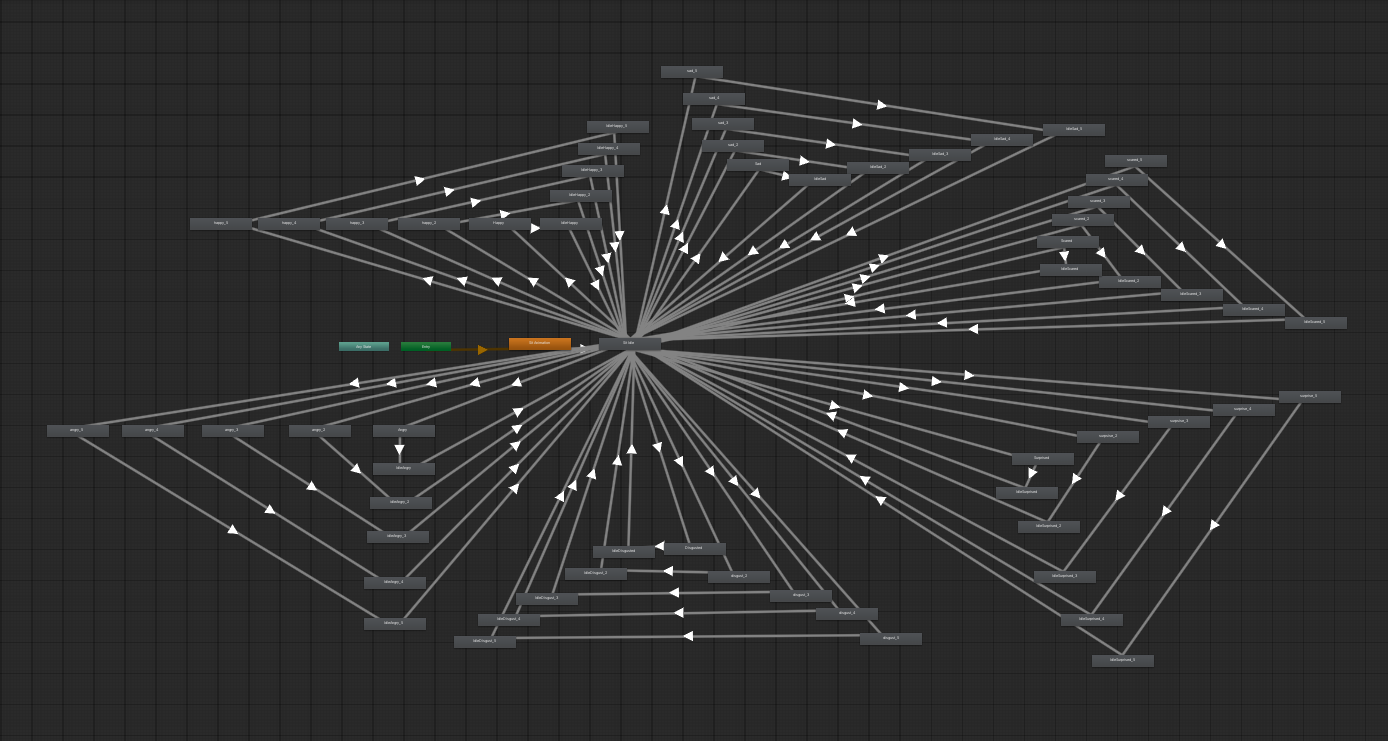The image size is (1388, 741).
Task: Select the orange Entry transition arrow
Action: click(482, 350)
